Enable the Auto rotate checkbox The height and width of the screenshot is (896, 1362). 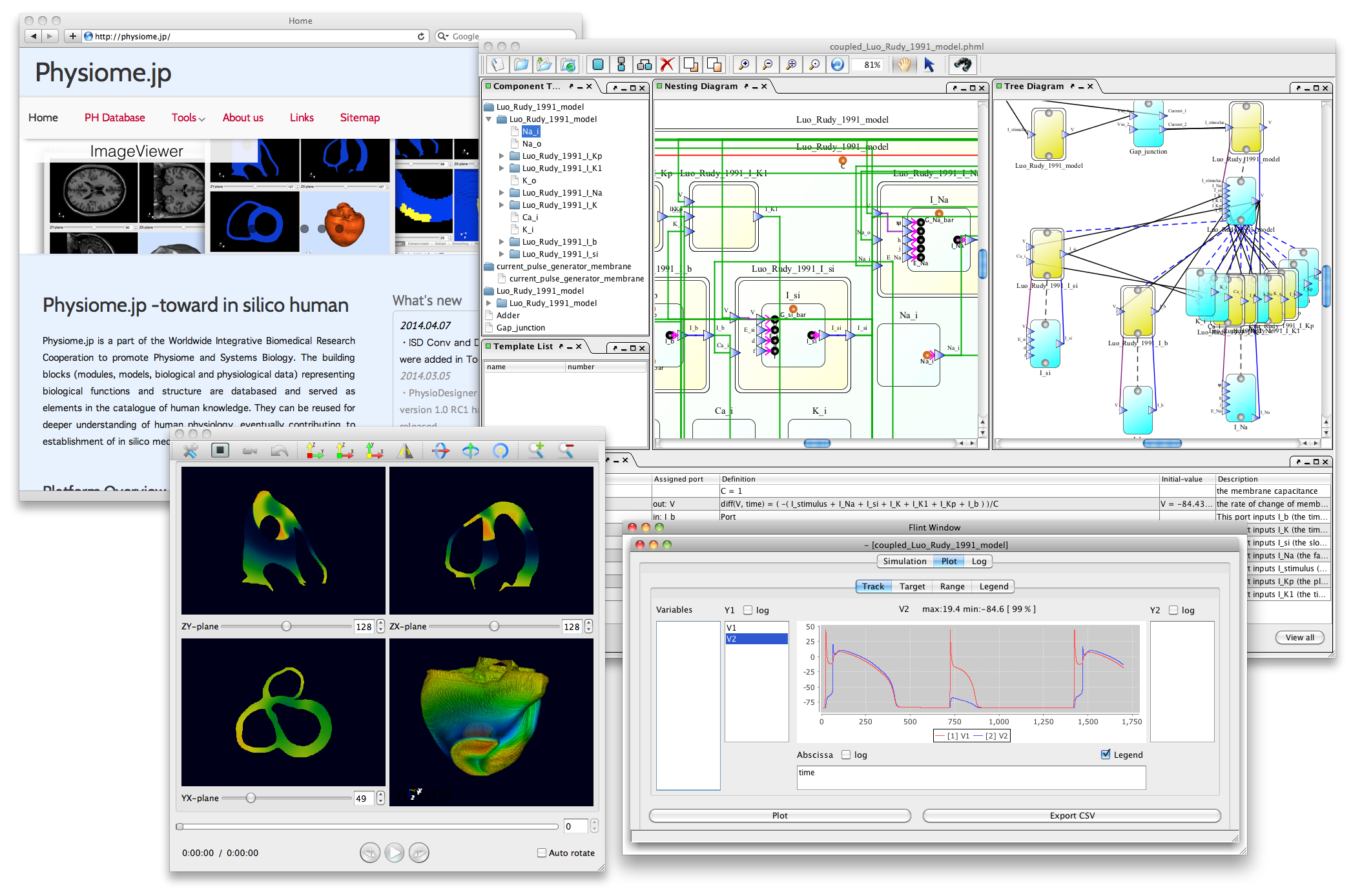(x=542, y=853)
